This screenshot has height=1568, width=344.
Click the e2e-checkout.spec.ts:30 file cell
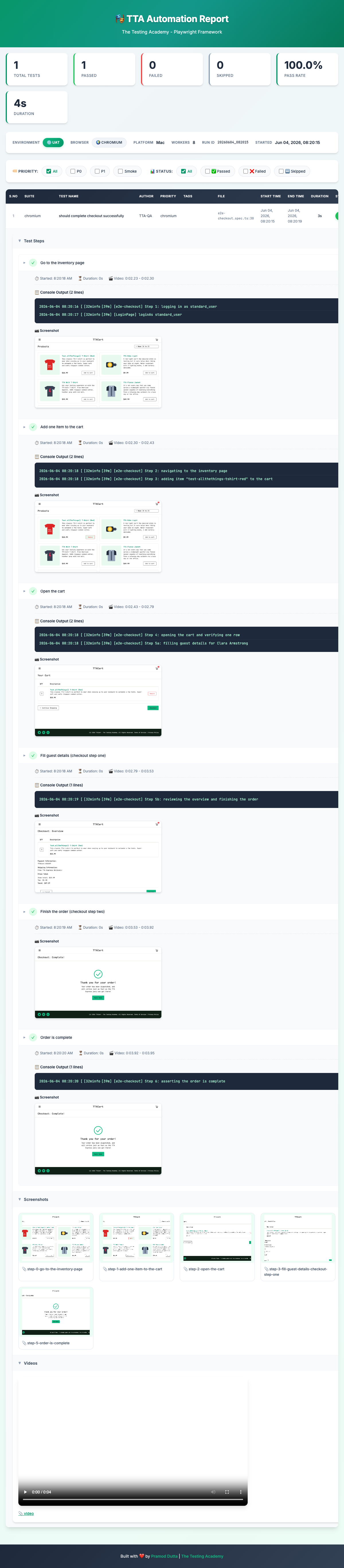click(x=236, y=215)
